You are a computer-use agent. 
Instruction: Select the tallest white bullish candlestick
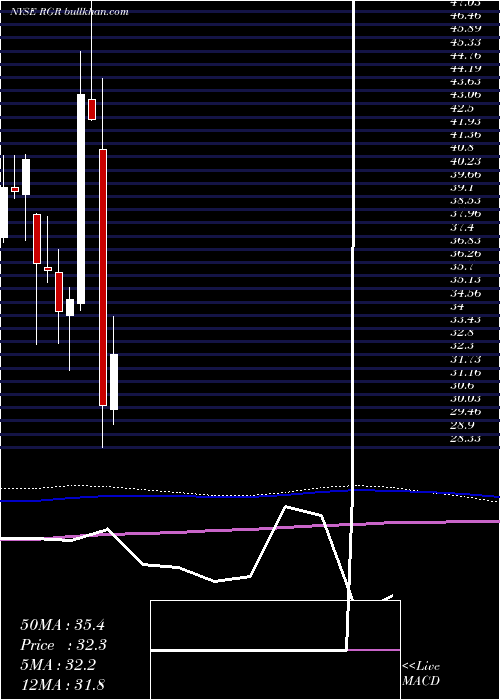(x=81, y=199)
